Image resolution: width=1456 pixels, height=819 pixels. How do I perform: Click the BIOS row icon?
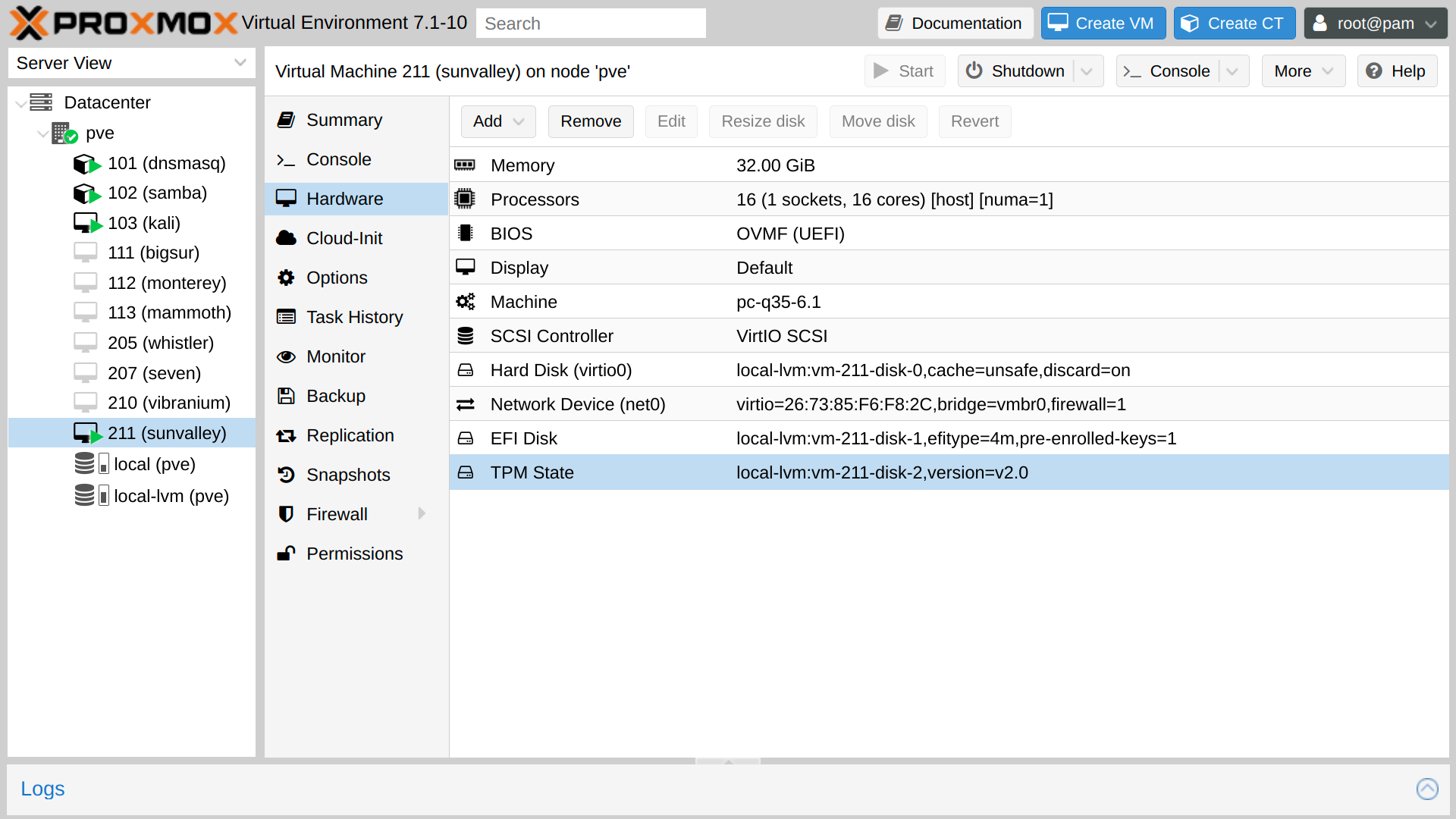pos(466,234)
